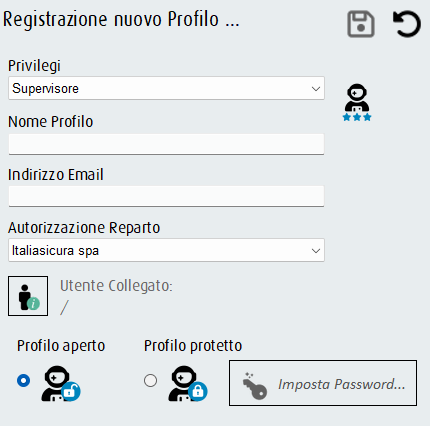The height and width of the screenshot is (426, 430).
Task: Select the Profilo aperto radio button
Action: (x=23, y=380)
